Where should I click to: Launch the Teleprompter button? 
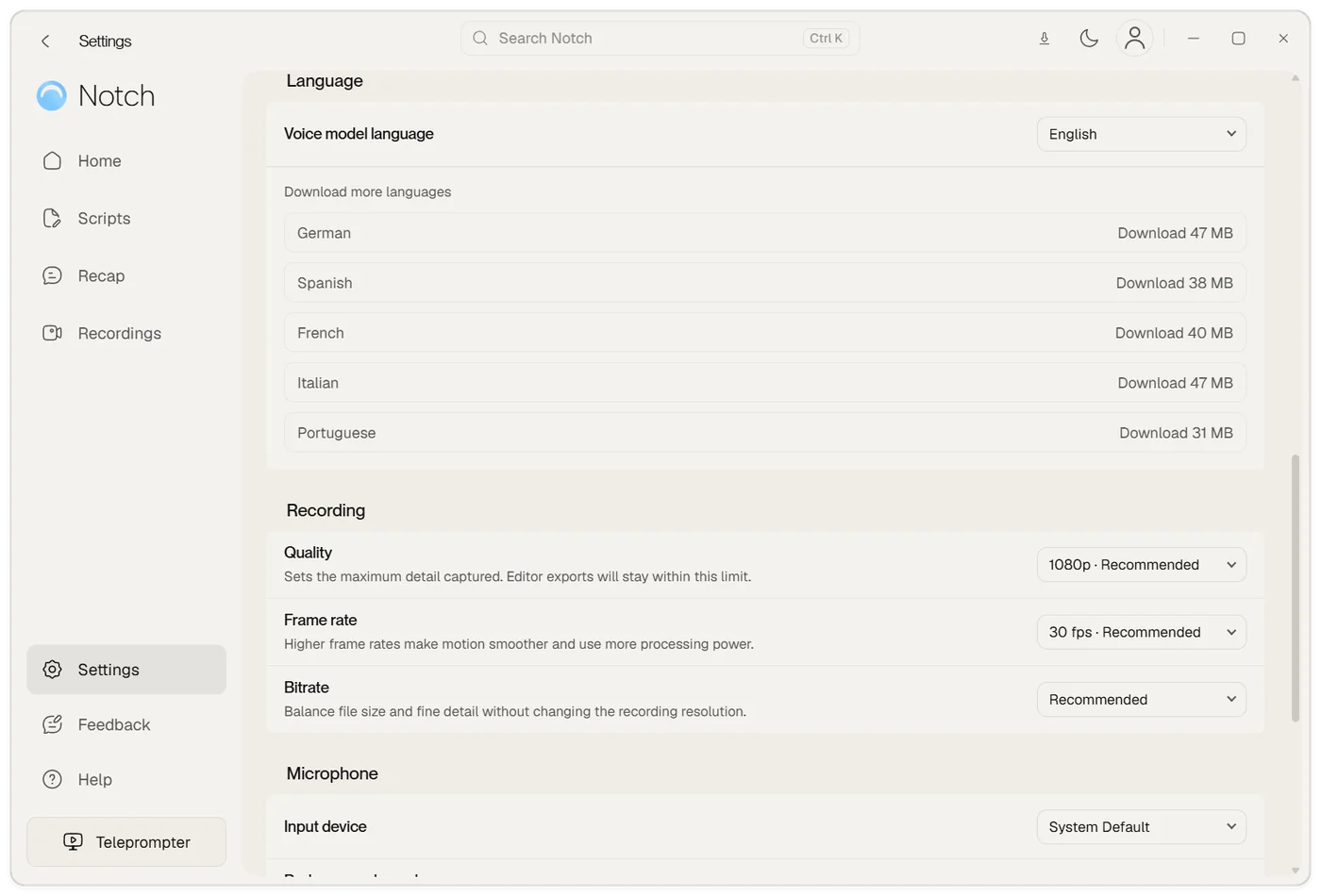coord(126,842)
